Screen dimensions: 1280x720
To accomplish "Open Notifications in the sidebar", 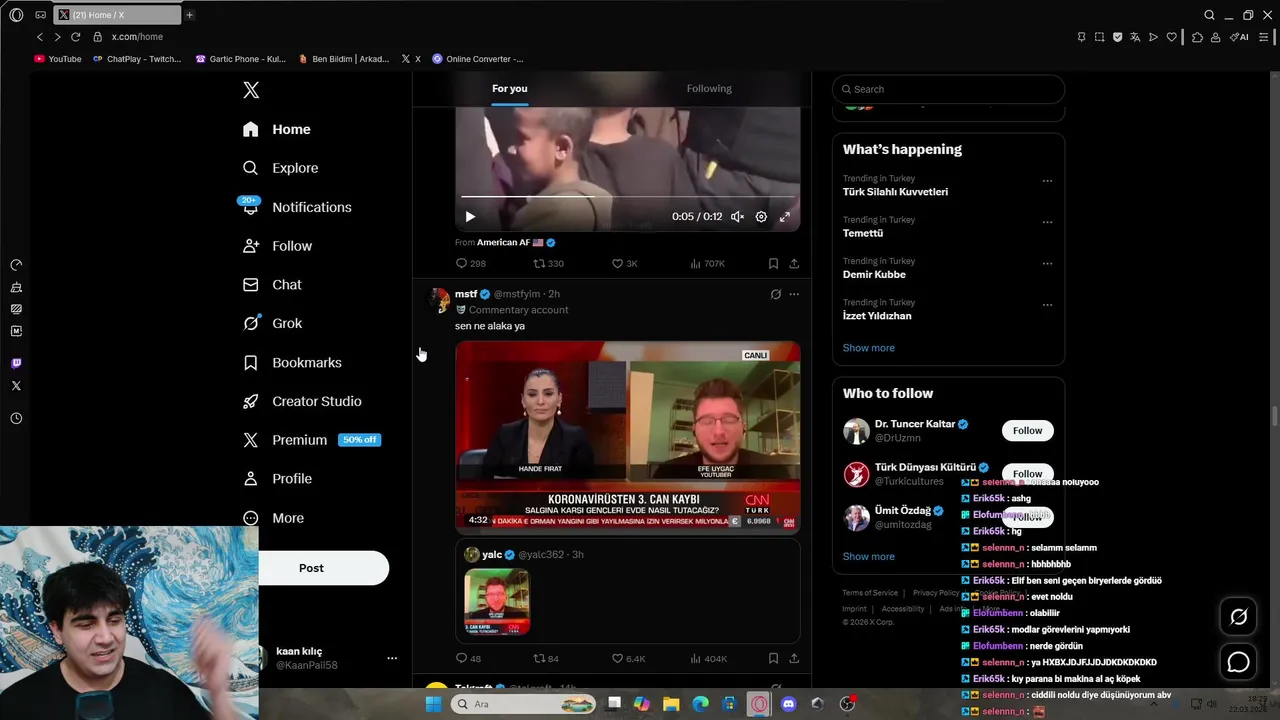I will (296, 207).
